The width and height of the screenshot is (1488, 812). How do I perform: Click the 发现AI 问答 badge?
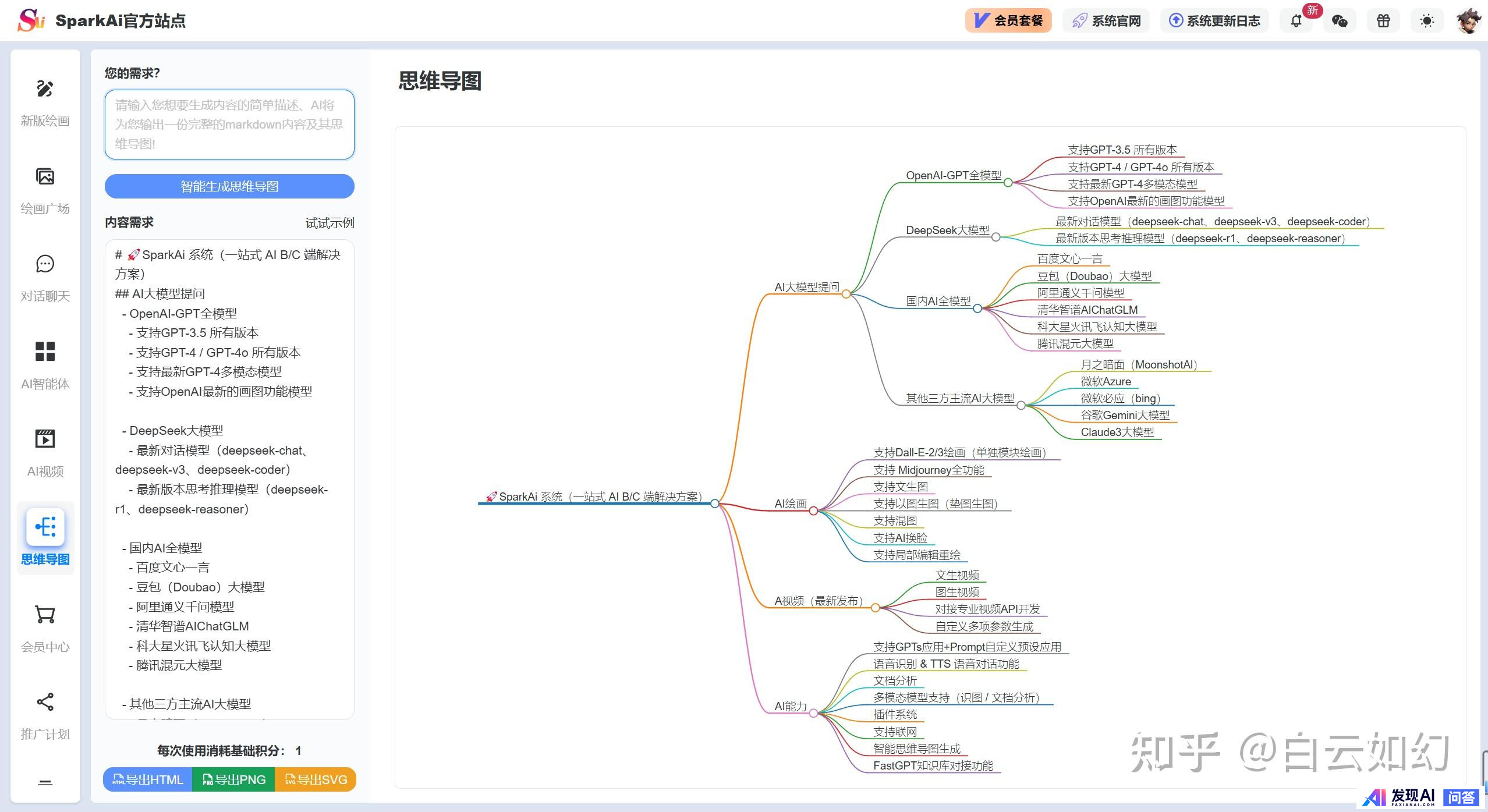pyautogui.click(x=1421, y=797)
